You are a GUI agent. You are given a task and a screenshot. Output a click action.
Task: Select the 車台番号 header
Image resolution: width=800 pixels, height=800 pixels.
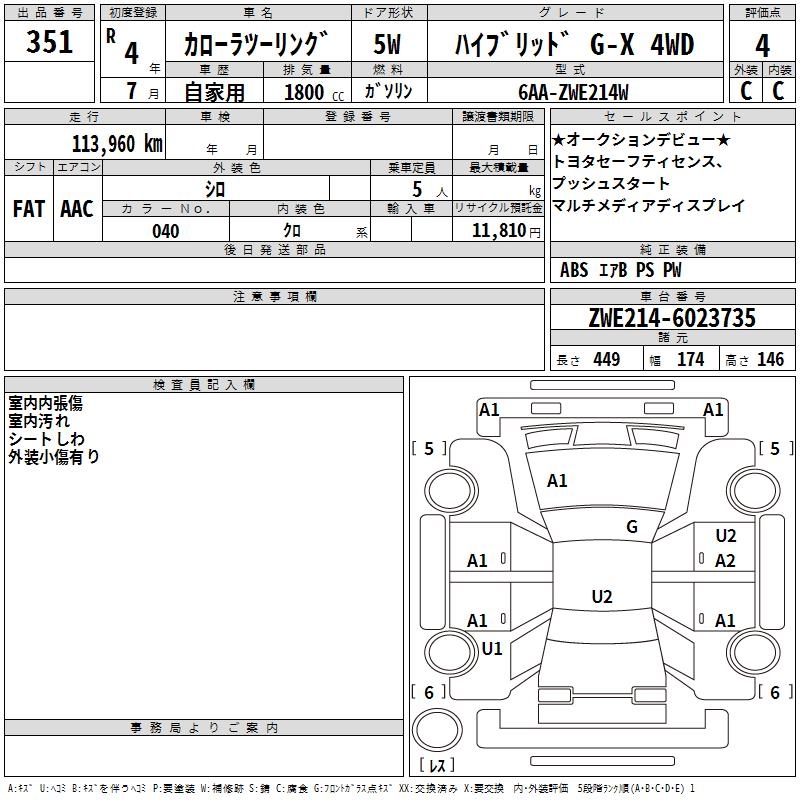[672, 296]
